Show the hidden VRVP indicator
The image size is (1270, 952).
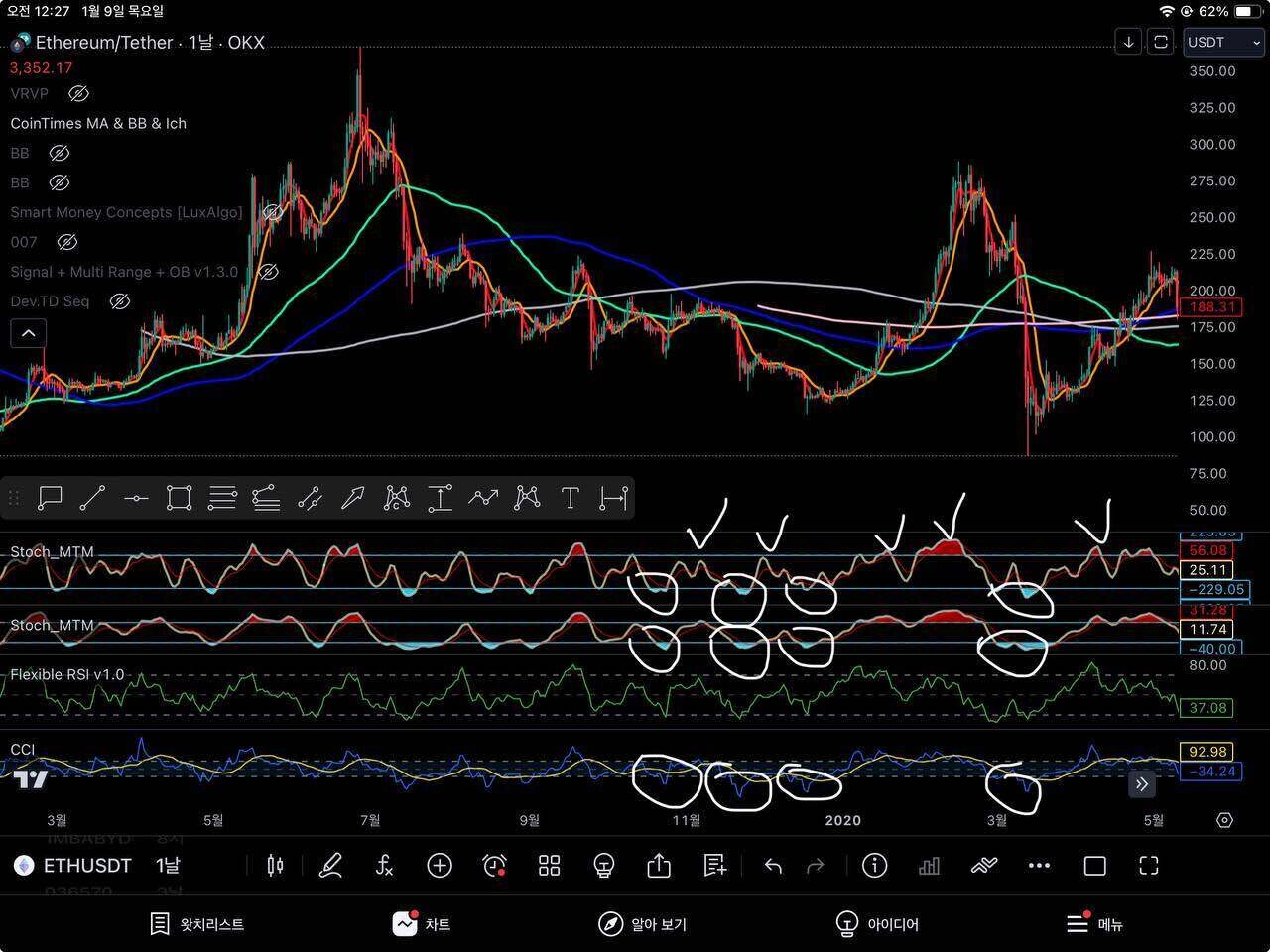[x=78, y=93]
